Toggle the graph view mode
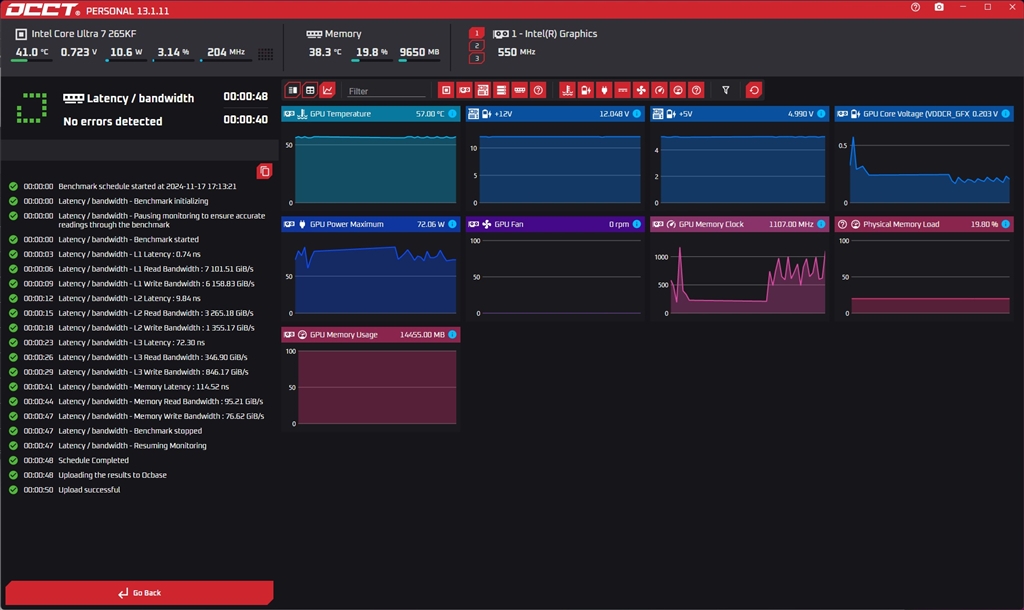This screenshot has width=1024, height=610. pyautogui.click(x=328, y=90)
